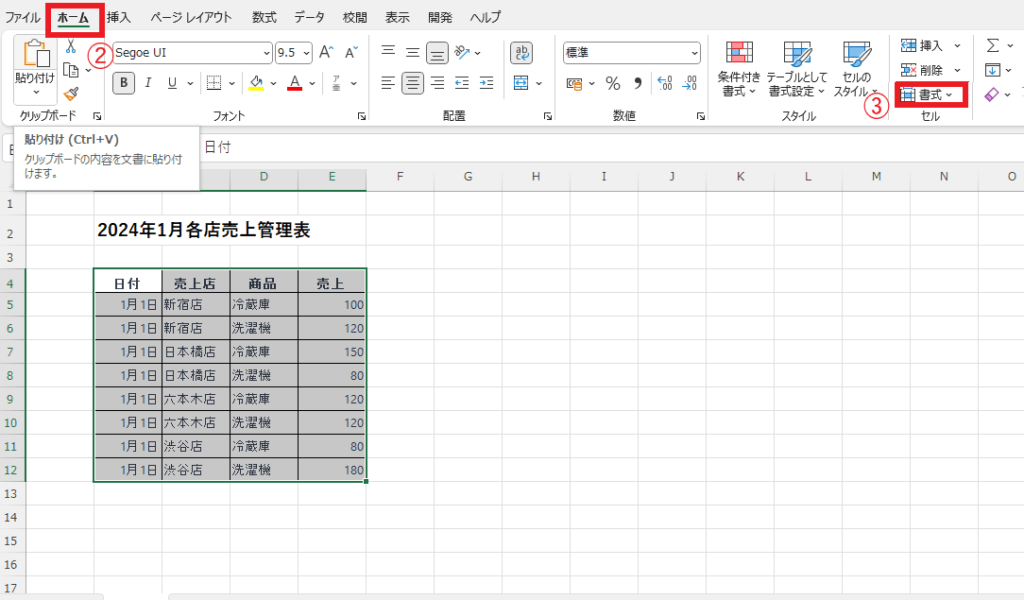The width and height of the screenshot is (1024, 600).
Task: Increase decimal places icon
Action: click(665, 83)
